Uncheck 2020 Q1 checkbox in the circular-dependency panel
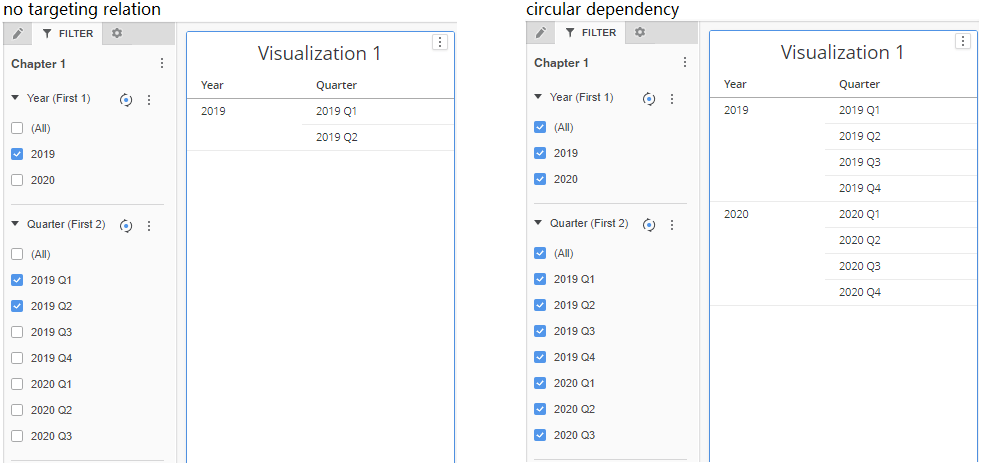The width and height of the screenshot is (982, 464). 540,383
